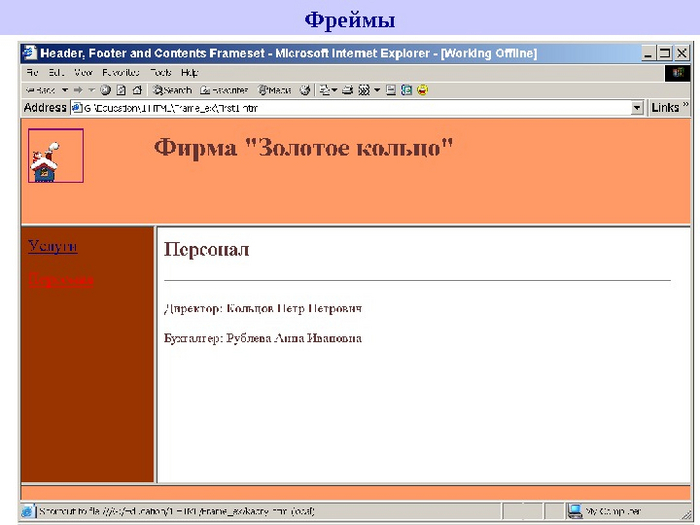Open the File menu
The width and height of the screenshot is (700, 525).
pyautogui.click(x=32, y=73)
